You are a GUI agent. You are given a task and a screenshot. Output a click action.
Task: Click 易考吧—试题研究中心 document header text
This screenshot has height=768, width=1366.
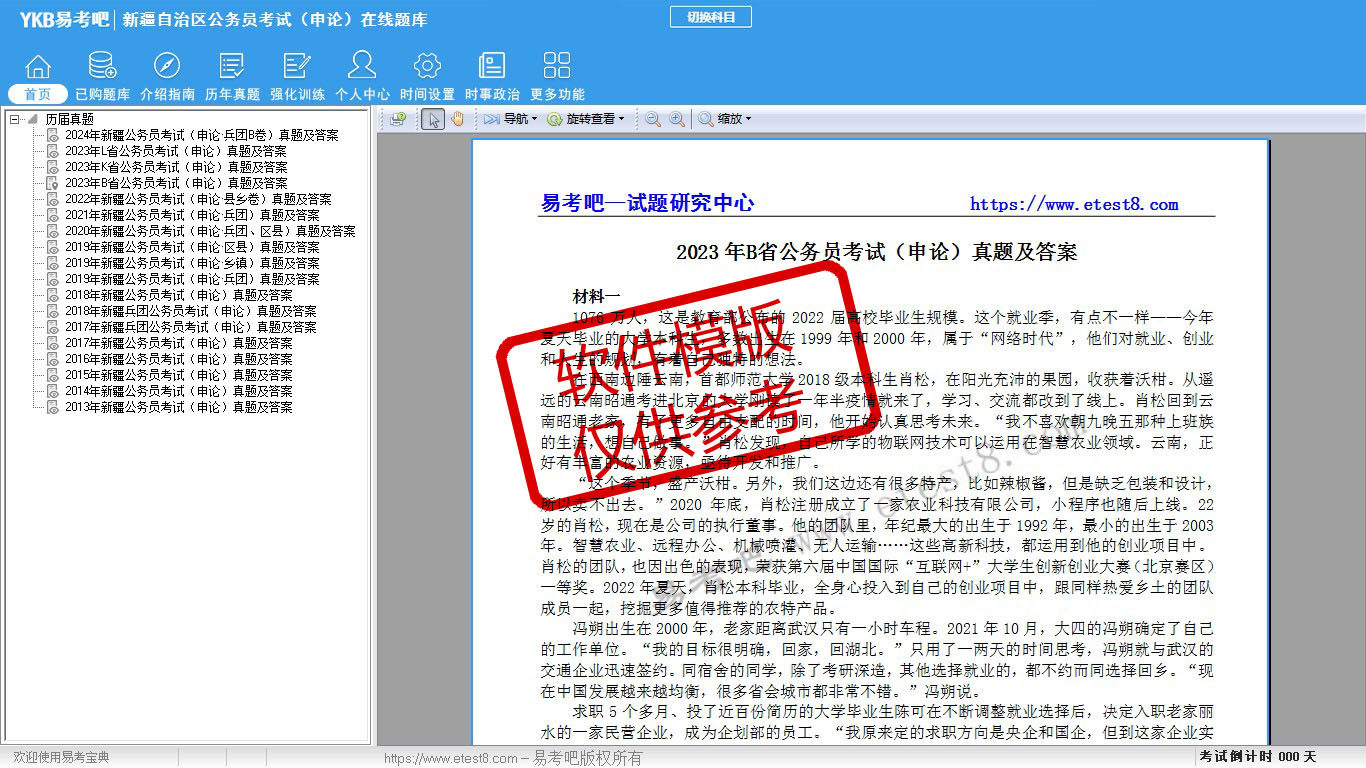click(x=647, y=203)
